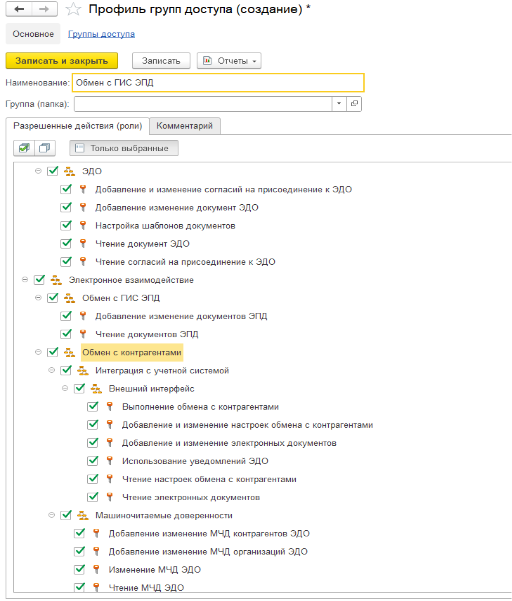Viewport: 512px width, 601px height.
Task: Uncheck all roles using the empty boxes icon
Action: pos(45,148)
